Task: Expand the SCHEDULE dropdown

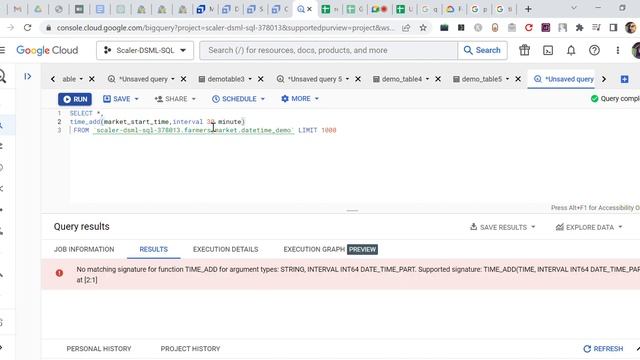Action: 262,99
